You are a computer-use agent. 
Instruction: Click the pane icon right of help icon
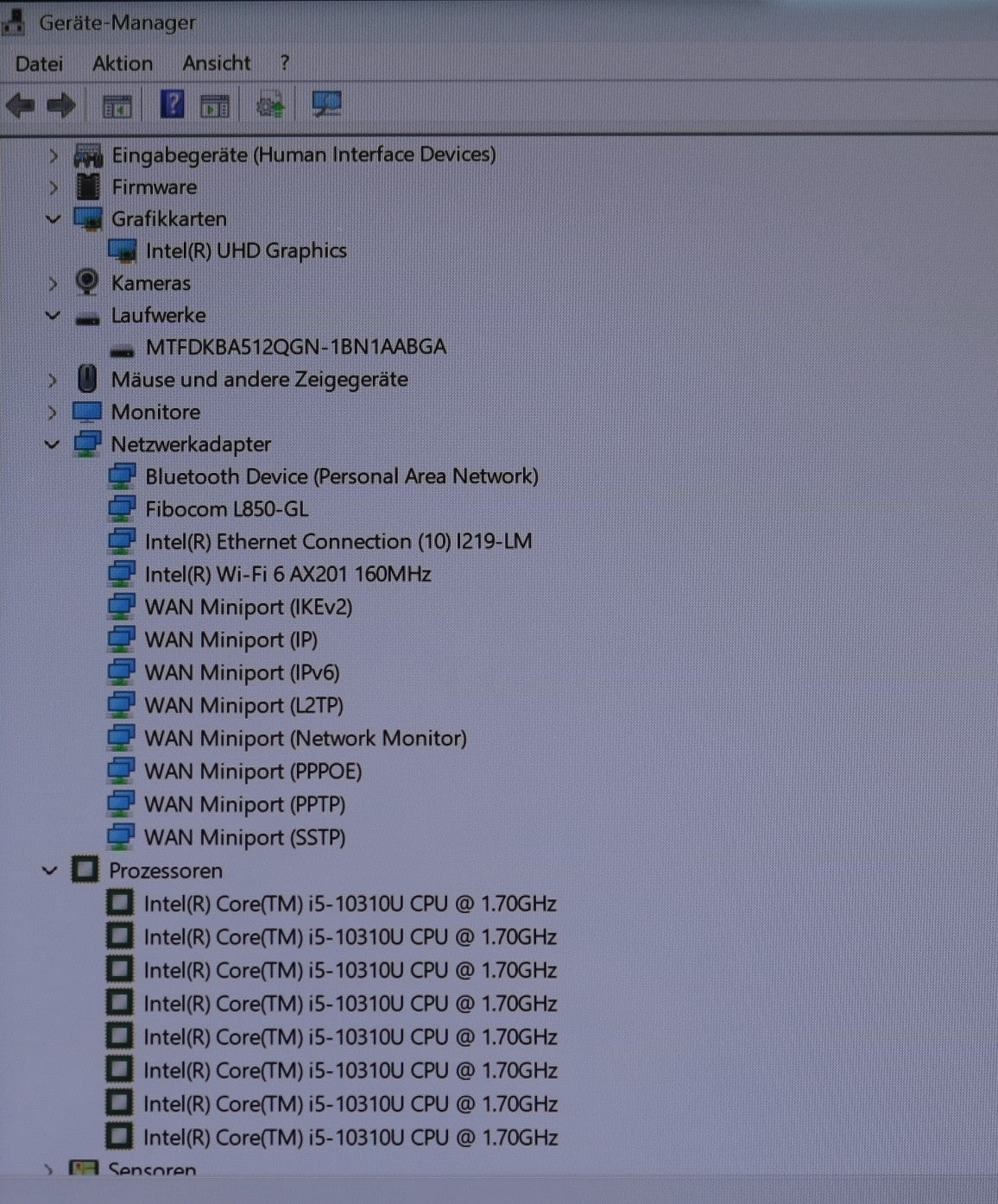[x=214, y=106]
